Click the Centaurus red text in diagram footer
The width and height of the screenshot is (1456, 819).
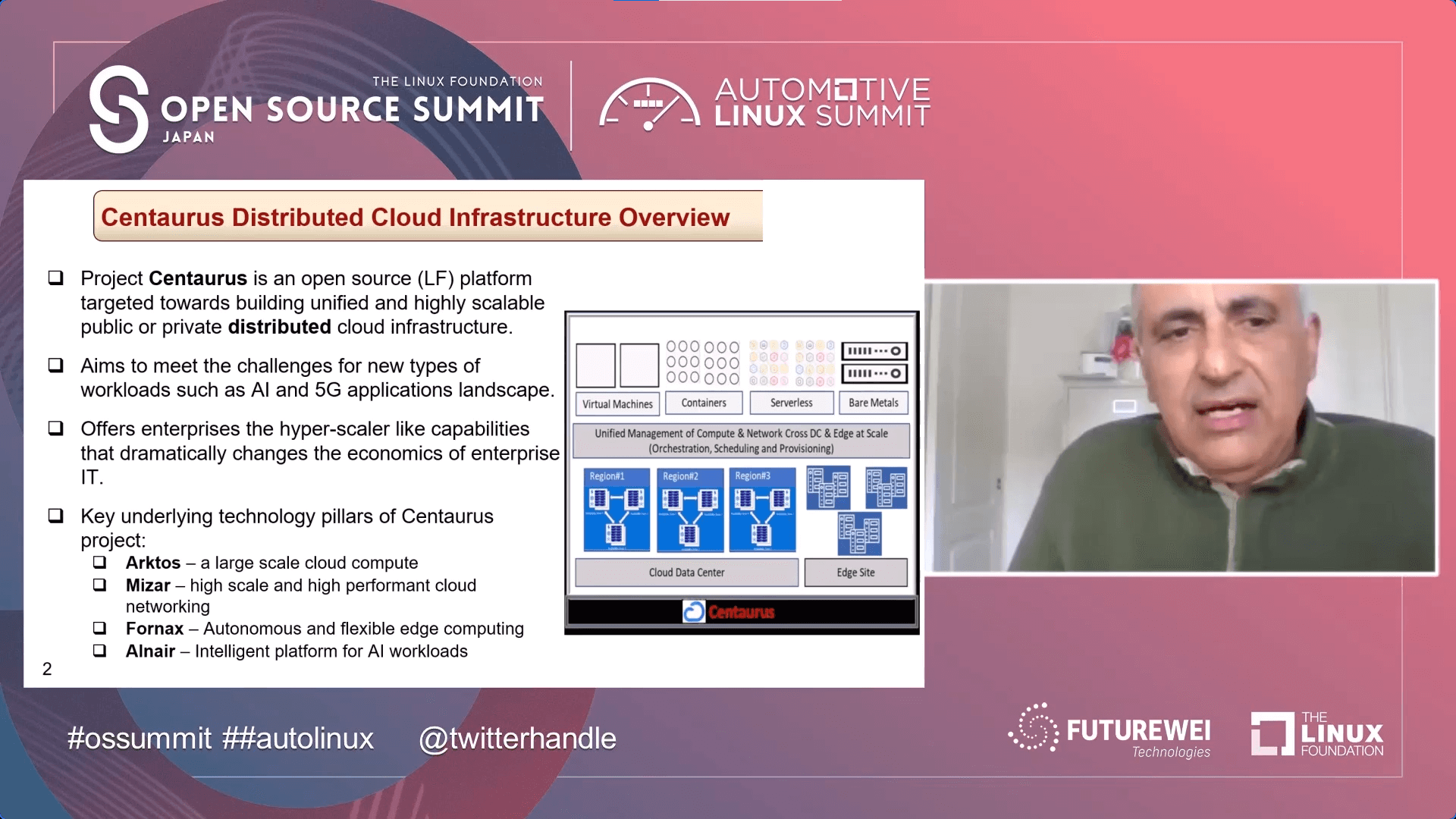[741, 612]
